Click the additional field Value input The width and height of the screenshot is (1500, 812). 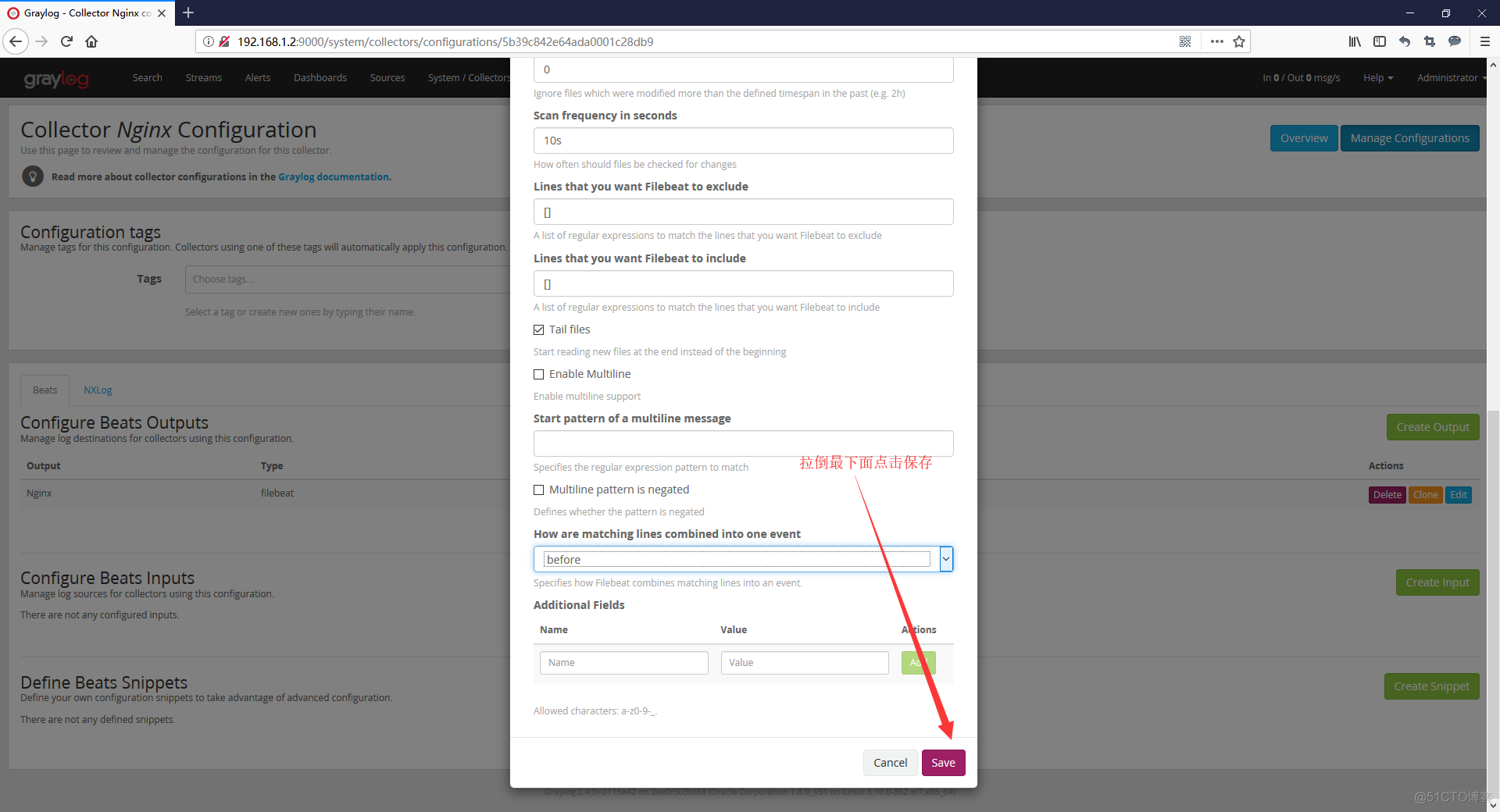click(805, 663)
